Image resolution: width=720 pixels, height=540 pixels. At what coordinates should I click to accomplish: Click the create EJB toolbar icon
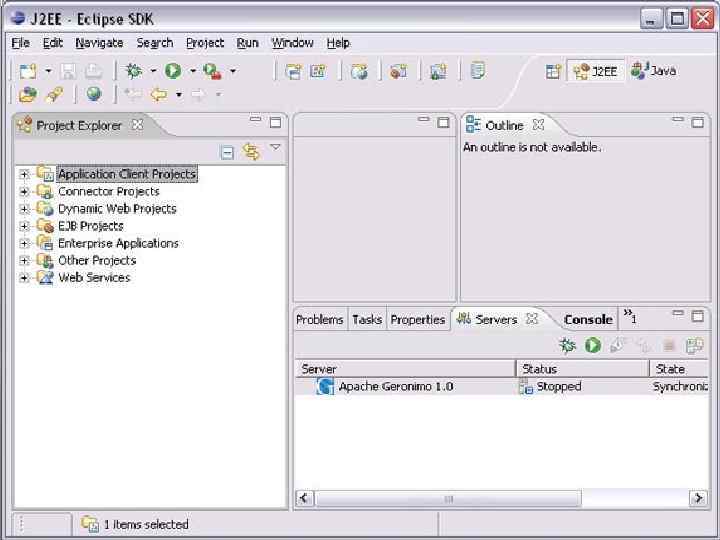398,71
